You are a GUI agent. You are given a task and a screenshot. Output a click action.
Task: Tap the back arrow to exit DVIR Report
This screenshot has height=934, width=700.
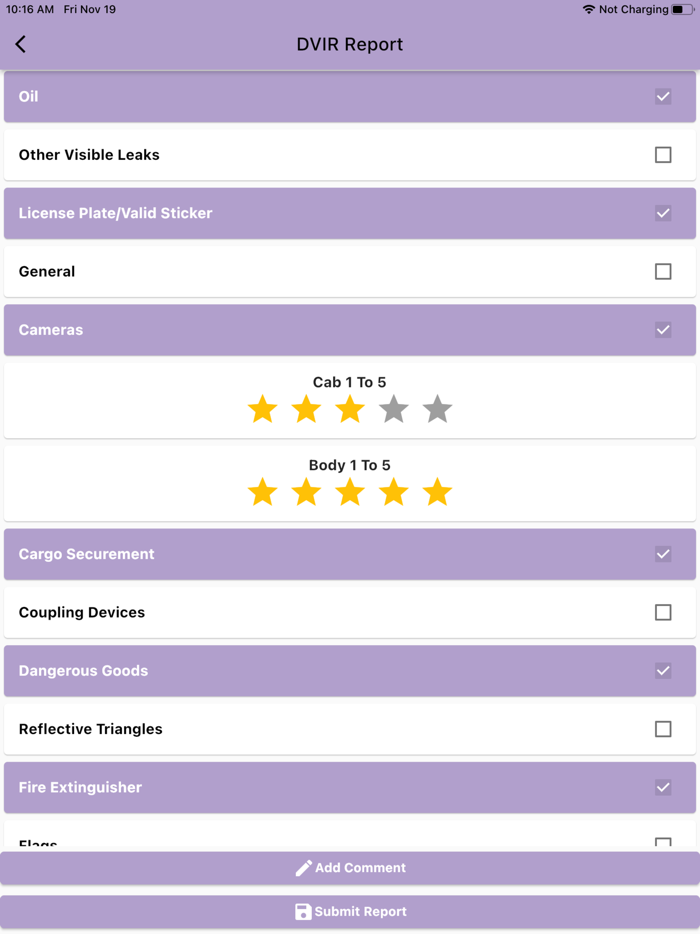(x=20, y=44)
